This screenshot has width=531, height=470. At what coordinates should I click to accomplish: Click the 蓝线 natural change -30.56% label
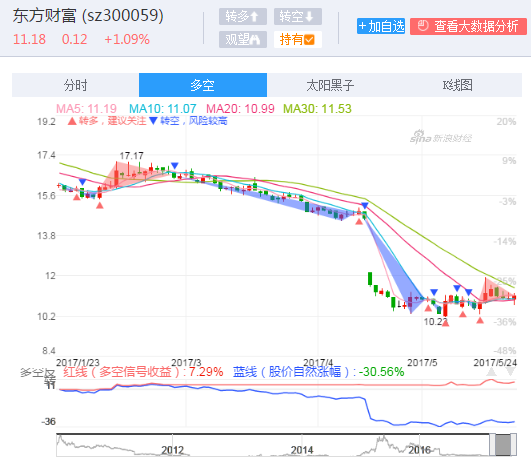tap(318, 372)
